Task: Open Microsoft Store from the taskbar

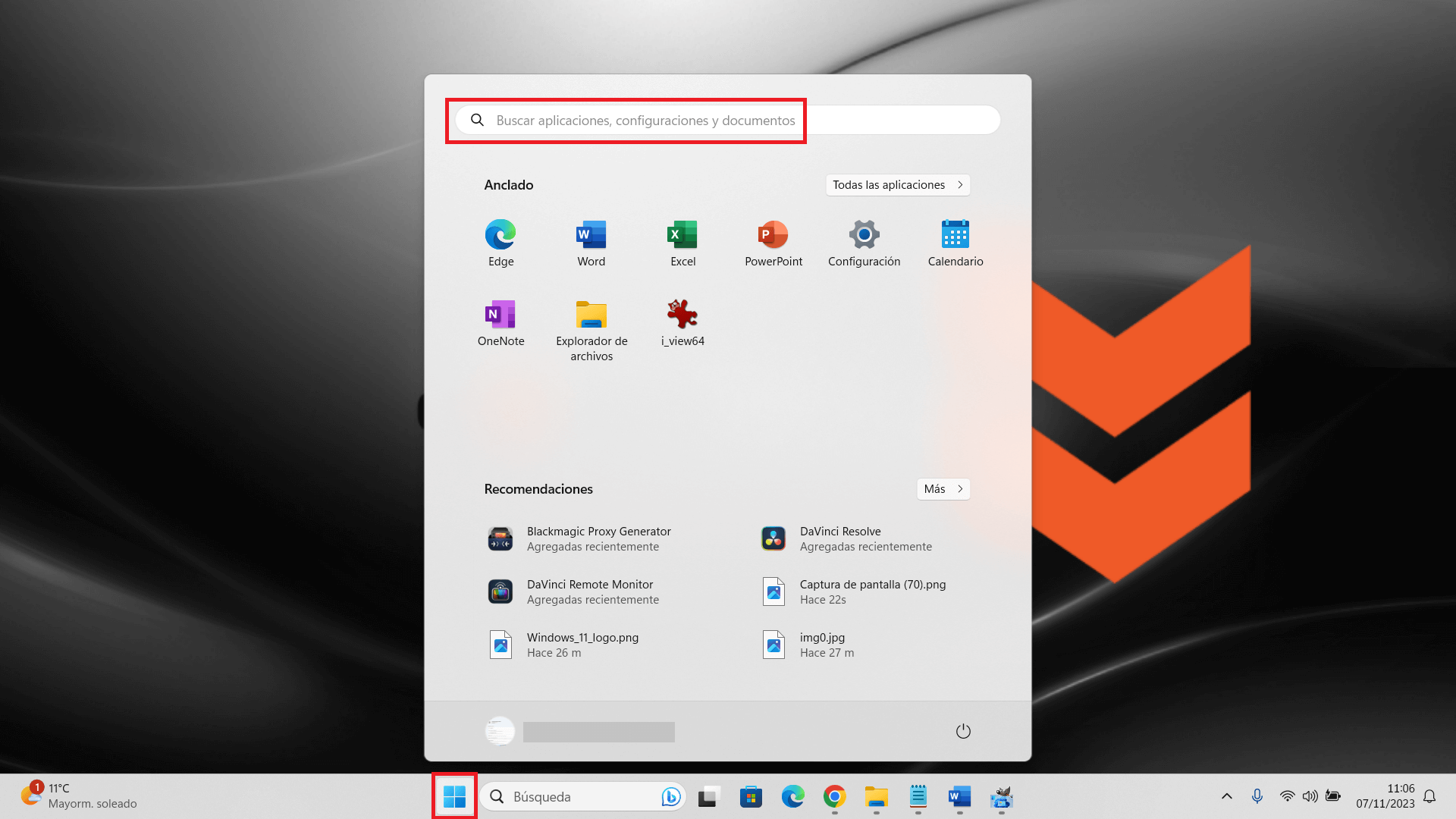Action: 751,796
